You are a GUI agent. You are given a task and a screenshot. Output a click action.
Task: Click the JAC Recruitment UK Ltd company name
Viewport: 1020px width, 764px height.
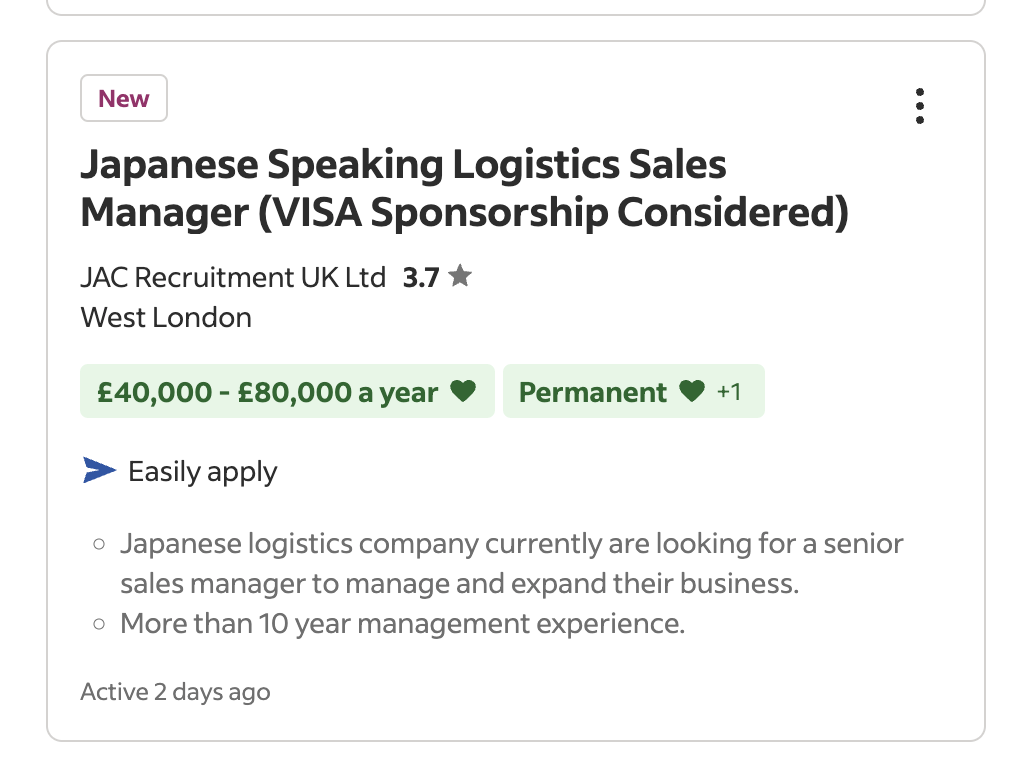coord(233,277)
